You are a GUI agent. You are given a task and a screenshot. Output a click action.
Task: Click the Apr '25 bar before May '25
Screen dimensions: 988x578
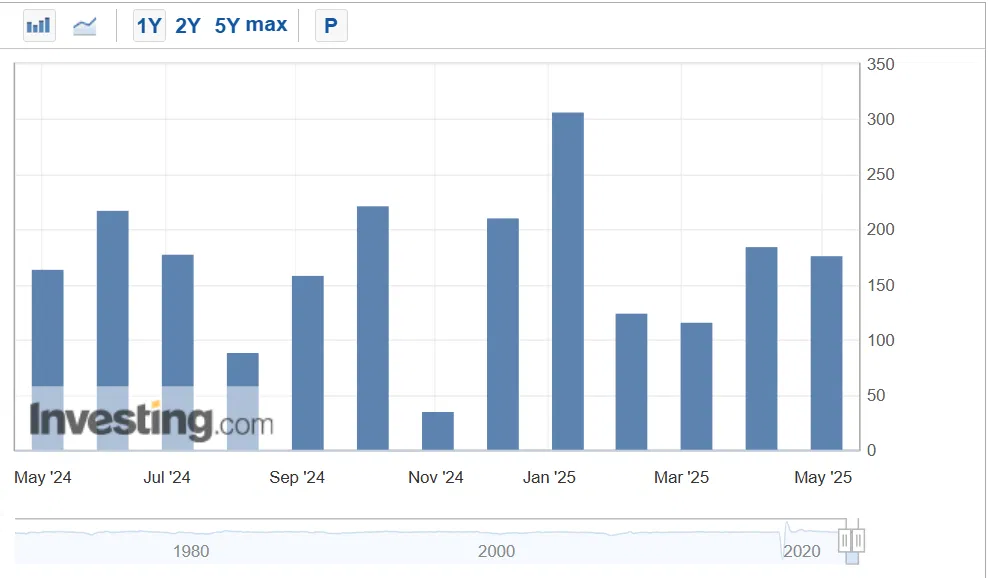(761, 349)
